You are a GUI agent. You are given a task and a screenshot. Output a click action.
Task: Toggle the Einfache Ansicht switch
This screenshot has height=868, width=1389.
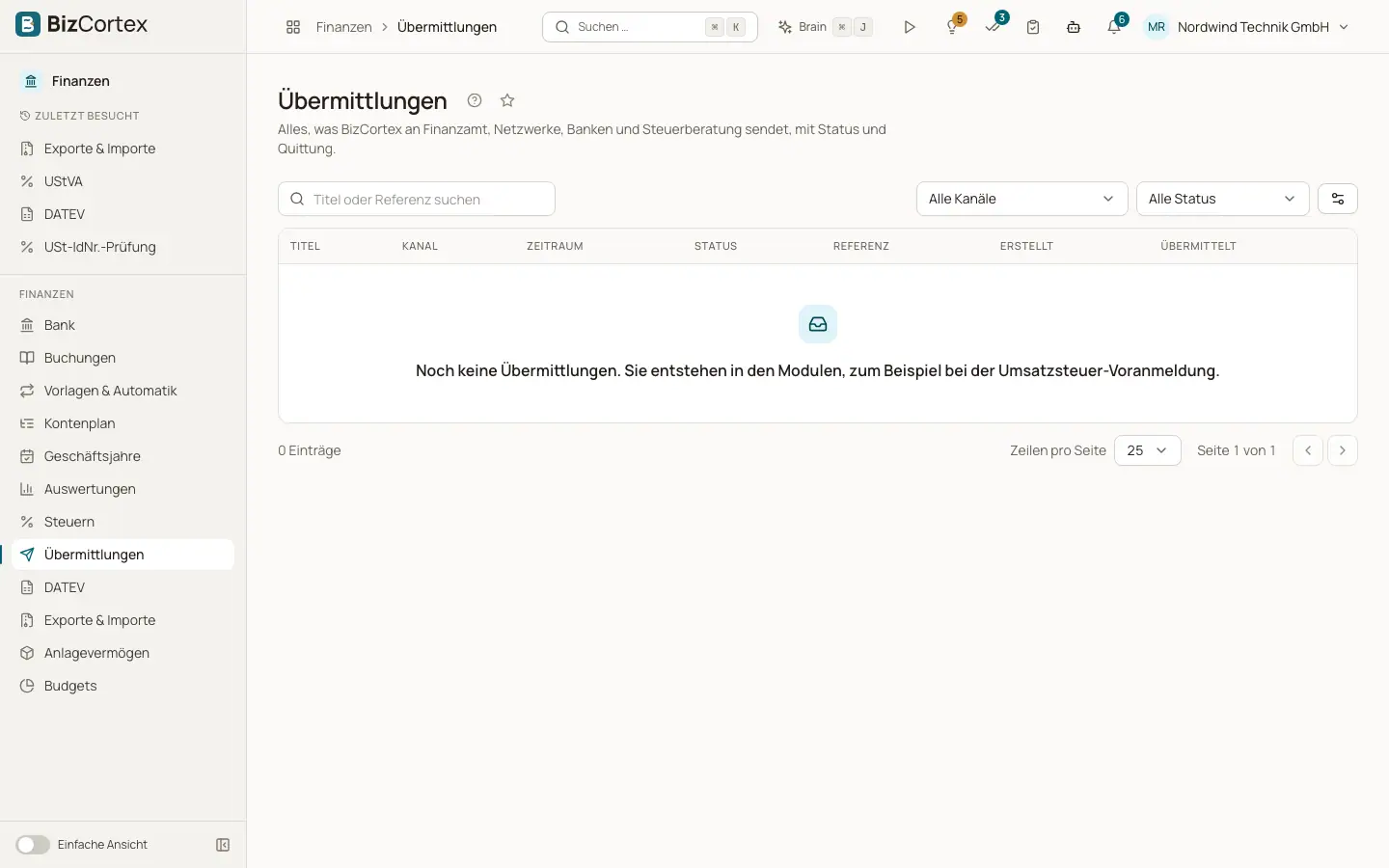click(33, 845)
